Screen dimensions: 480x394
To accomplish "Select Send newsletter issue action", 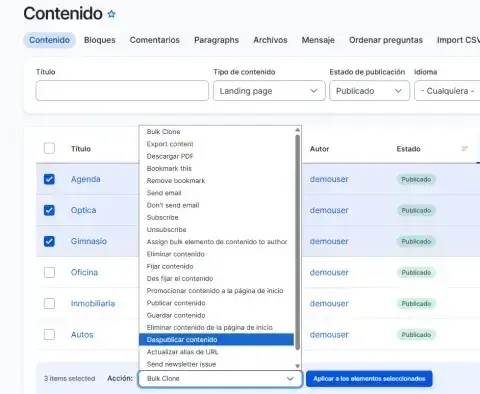I will pos(216,364).
